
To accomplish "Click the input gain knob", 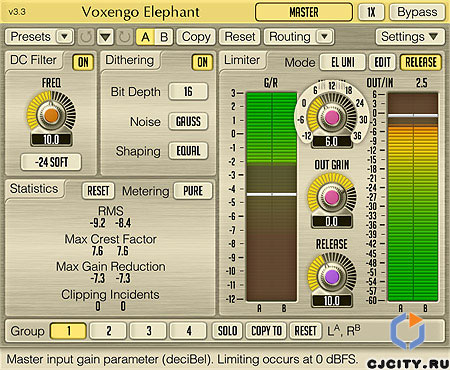I will 331,117.
